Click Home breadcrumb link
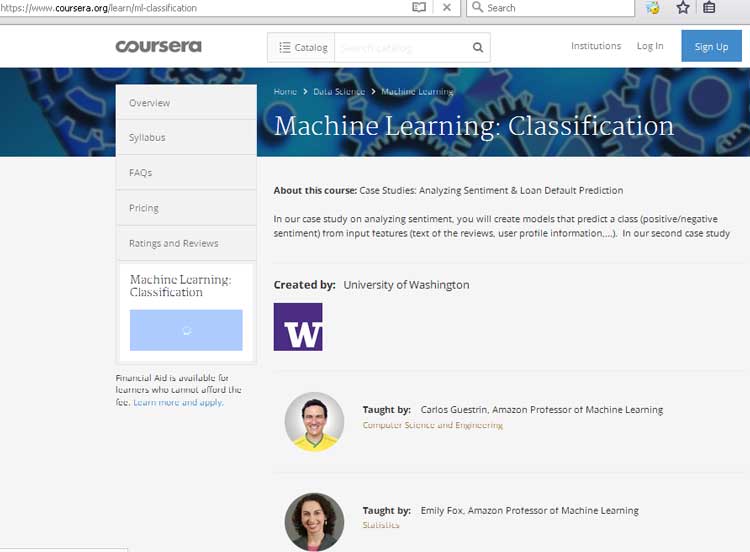Screen dimensions: 750x552 click(285, 91)
